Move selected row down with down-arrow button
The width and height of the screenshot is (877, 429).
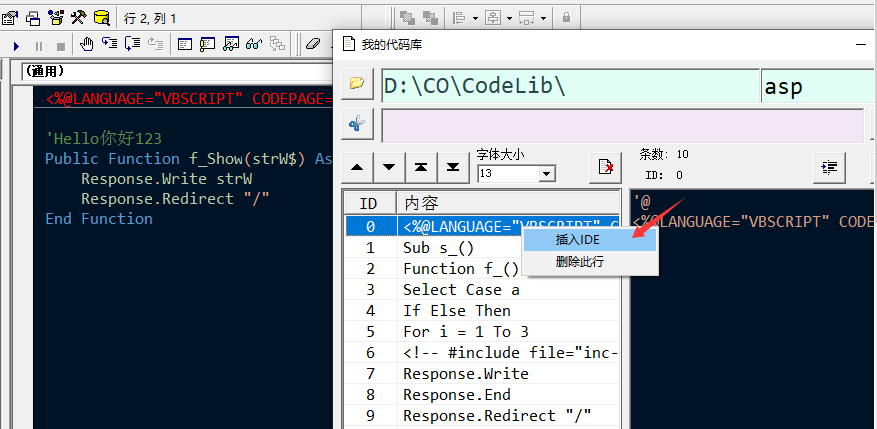[389, 167]
